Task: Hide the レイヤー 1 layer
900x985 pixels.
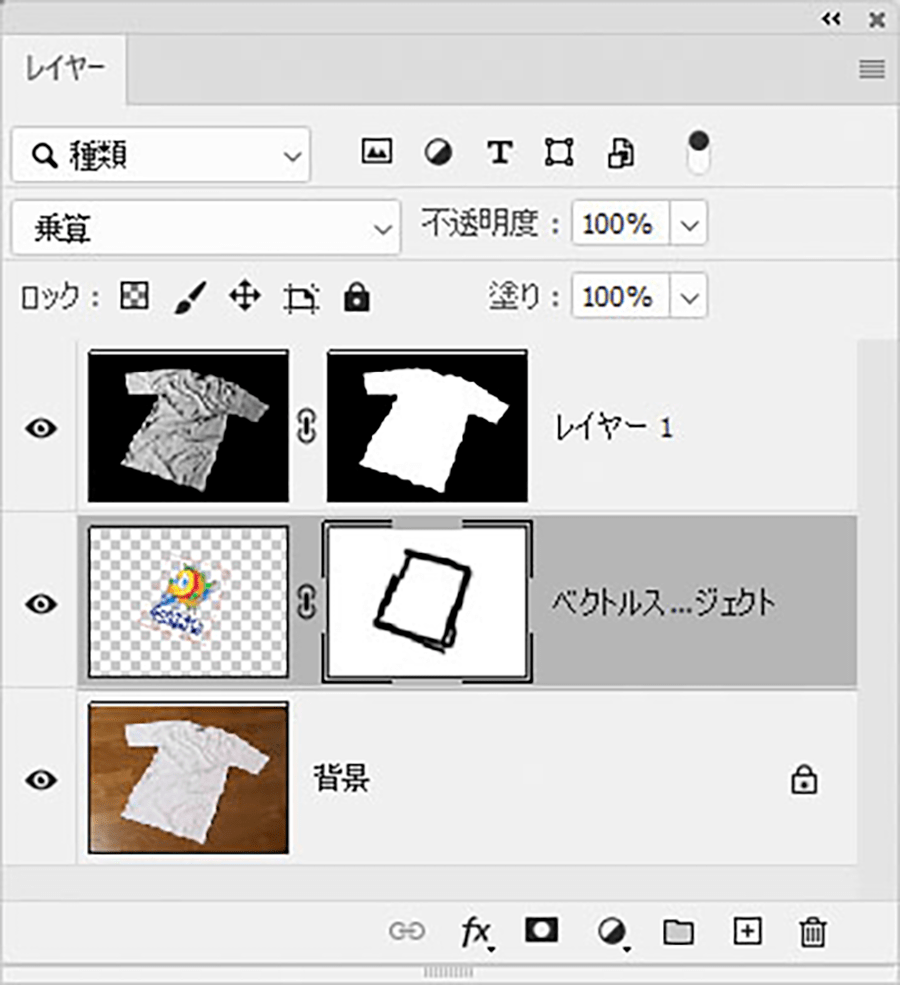Action: 41,428
